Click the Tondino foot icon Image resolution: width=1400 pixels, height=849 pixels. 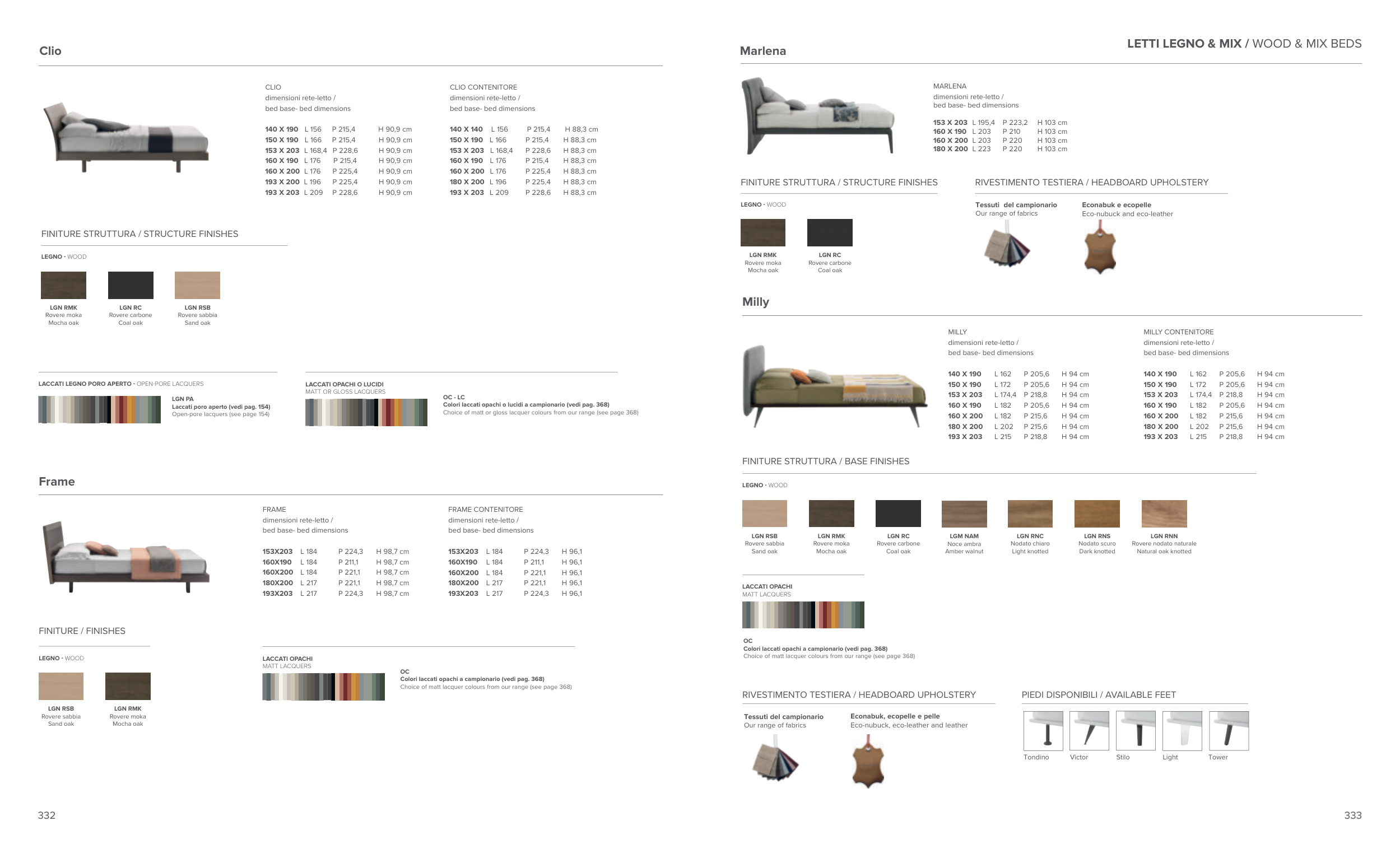(x=1043, y=730)
